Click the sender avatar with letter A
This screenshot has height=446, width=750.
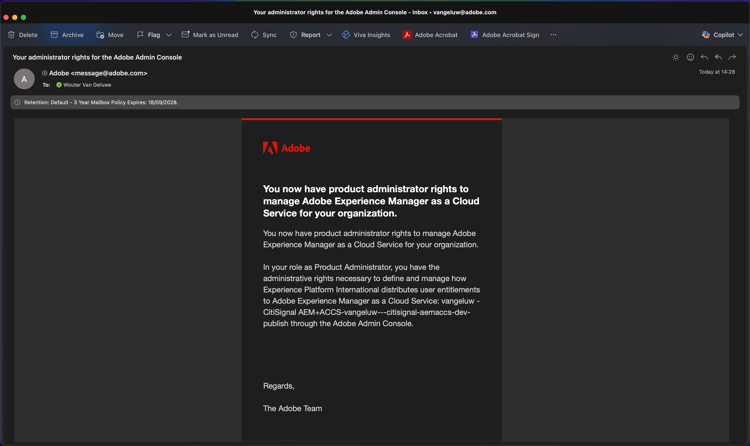pyautogui.click(x=24, y=79)
